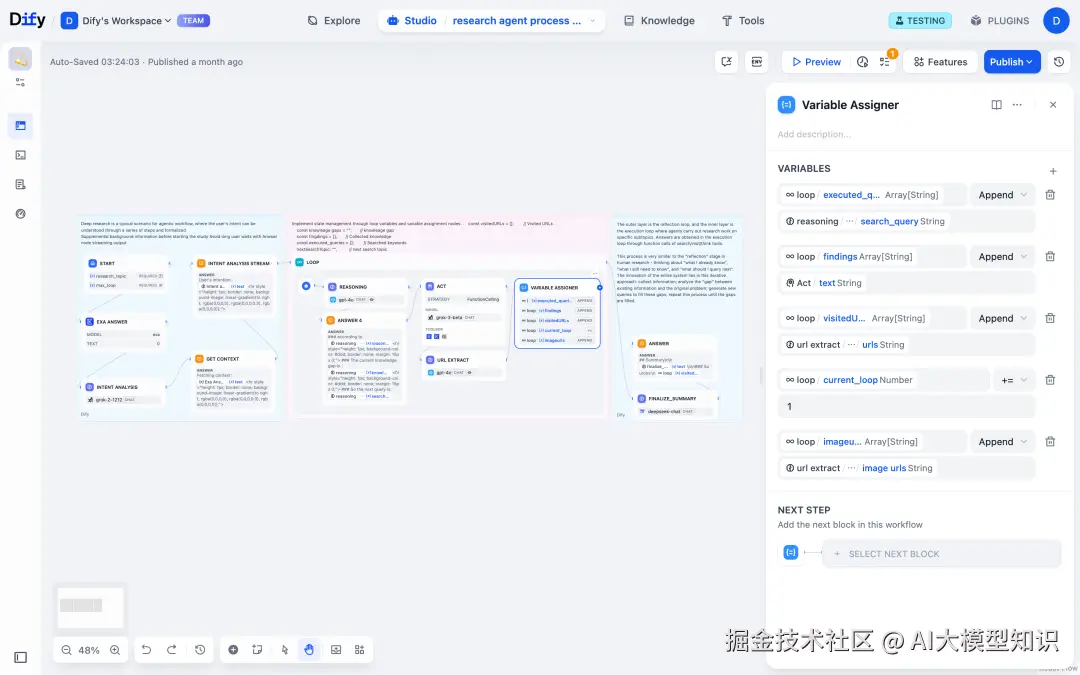The height and width of the screenshot is (675, 1080).
Task: Open change history in bottom toolbar
Action: (200, 650)
